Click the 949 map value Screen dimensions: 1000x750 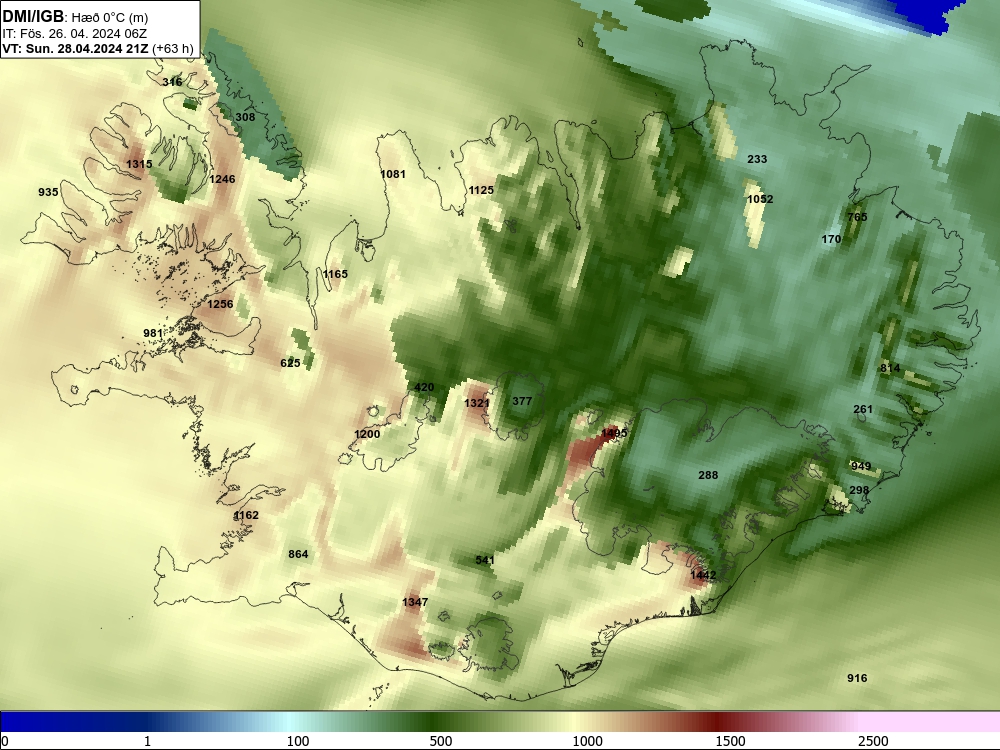click(x=861, y=466)
